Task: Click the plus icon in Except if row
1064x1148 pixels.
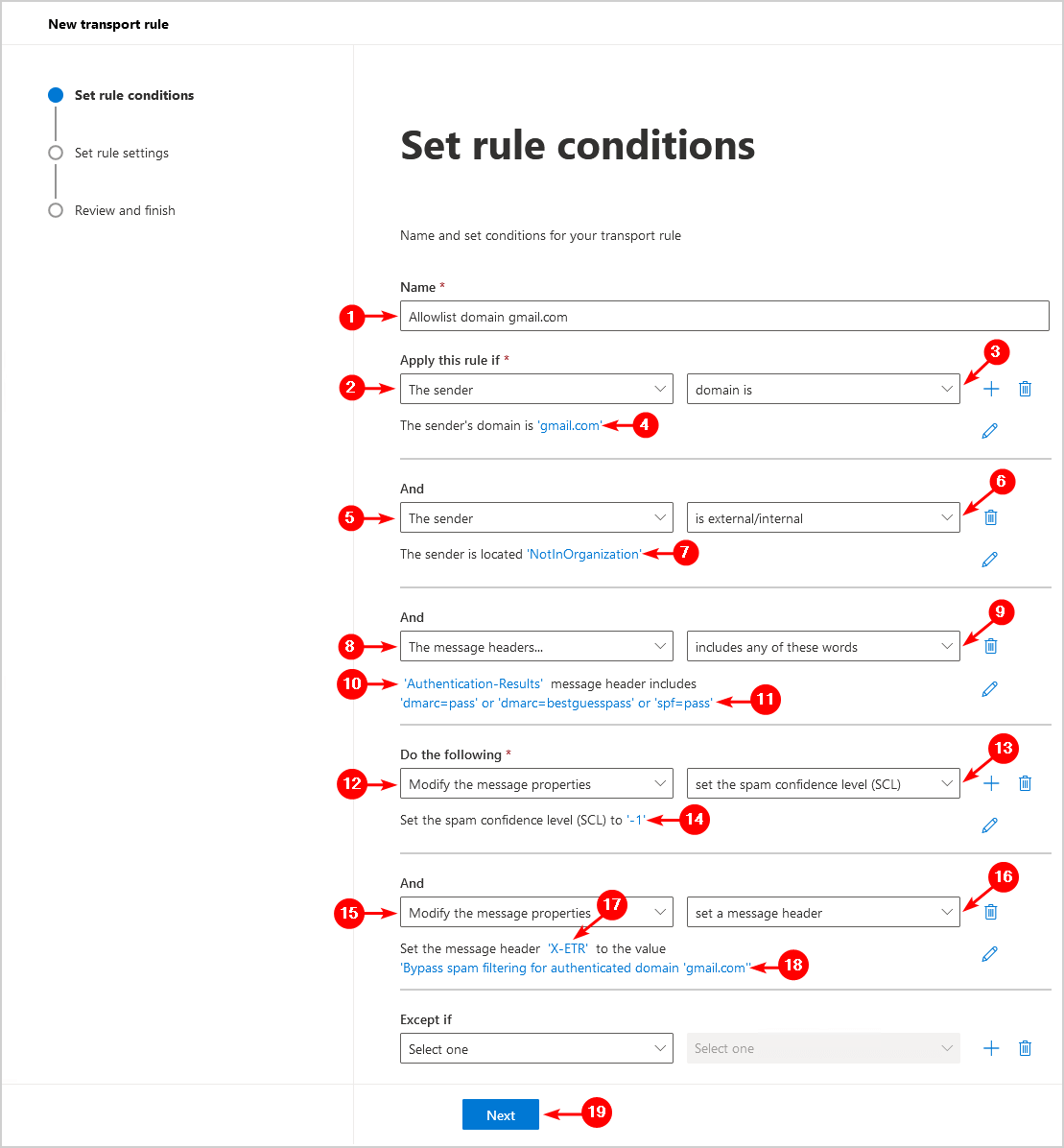Action: point(991,1048)
